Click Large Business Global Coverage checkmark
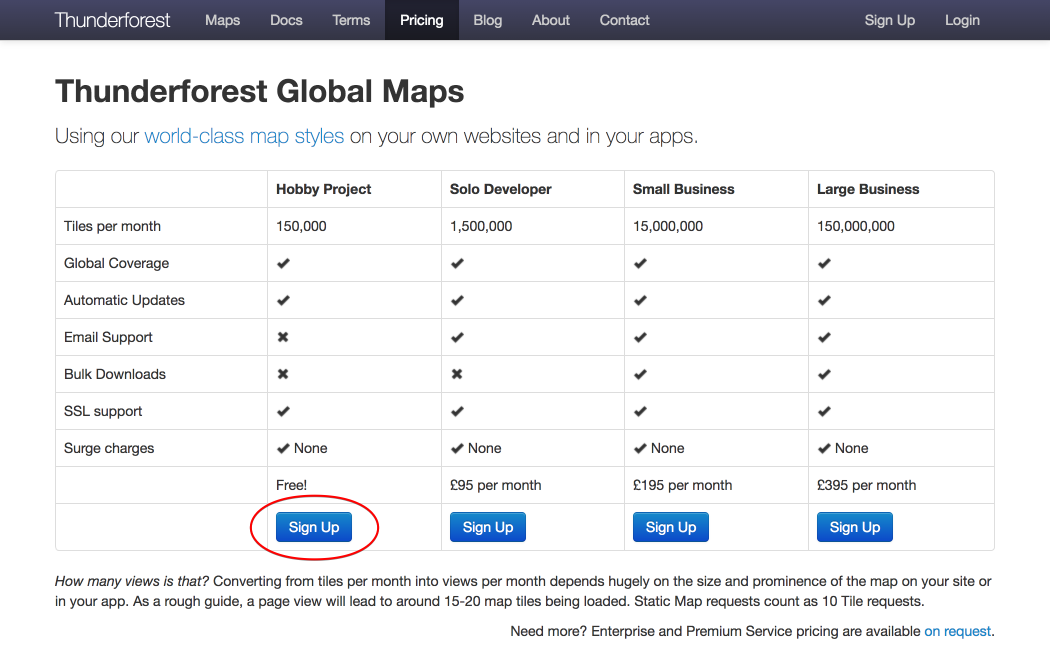The image size is (1050, 650). click(824, 263)
